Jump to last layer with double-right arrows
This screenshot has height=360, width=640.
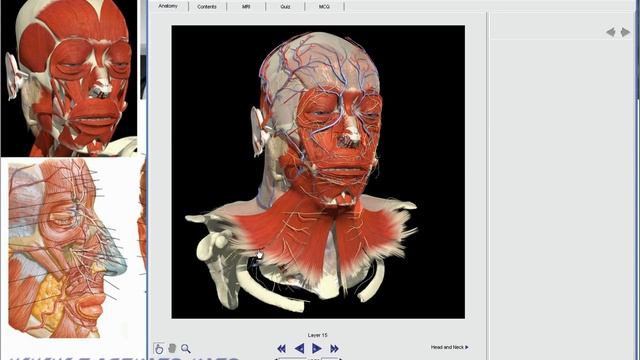point(334,349)
